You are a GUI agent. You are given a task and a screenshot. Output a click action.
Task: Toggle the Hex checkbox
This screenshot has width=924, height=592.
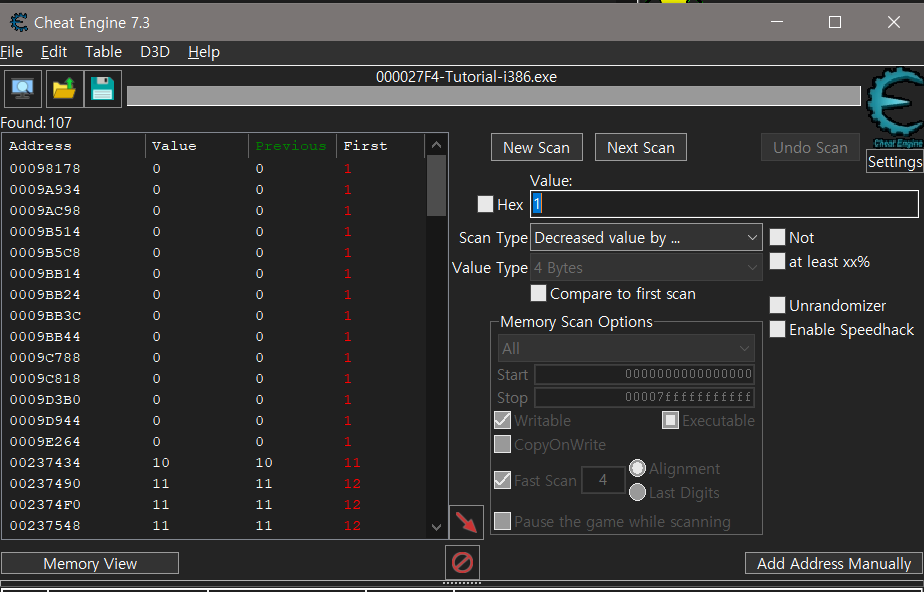click(485, 204)
